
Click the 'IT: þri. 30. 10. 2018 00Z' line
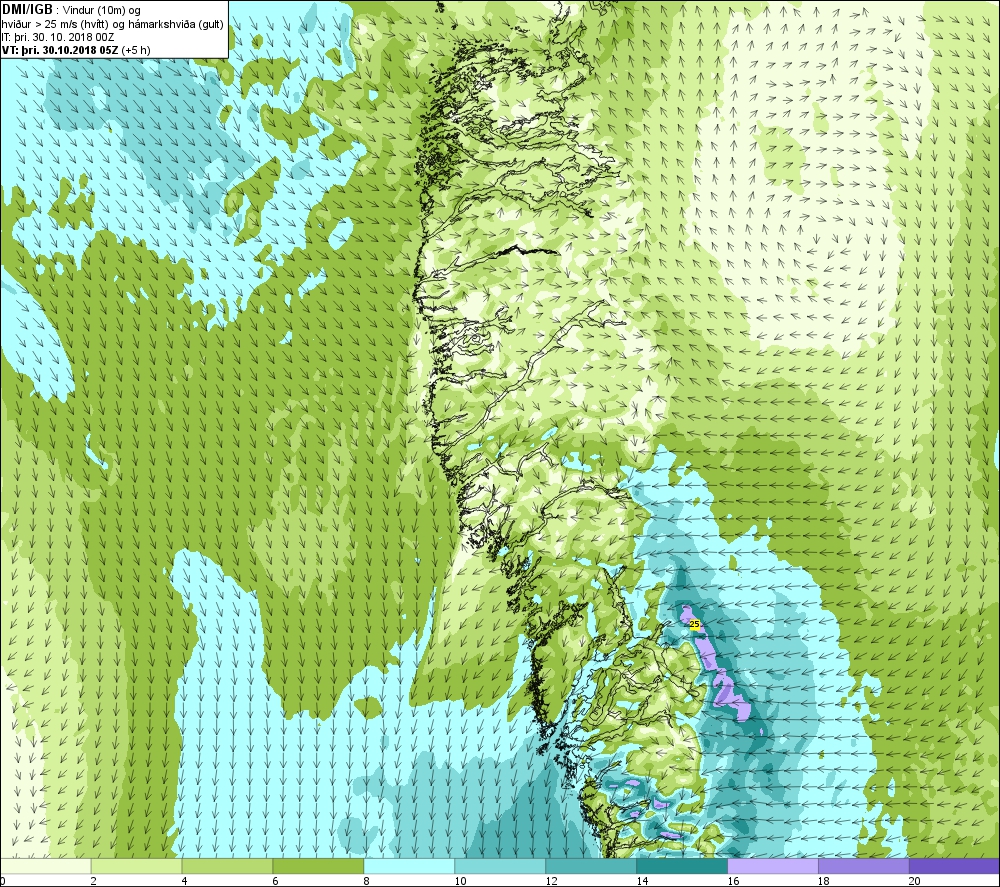pos(58,37)
